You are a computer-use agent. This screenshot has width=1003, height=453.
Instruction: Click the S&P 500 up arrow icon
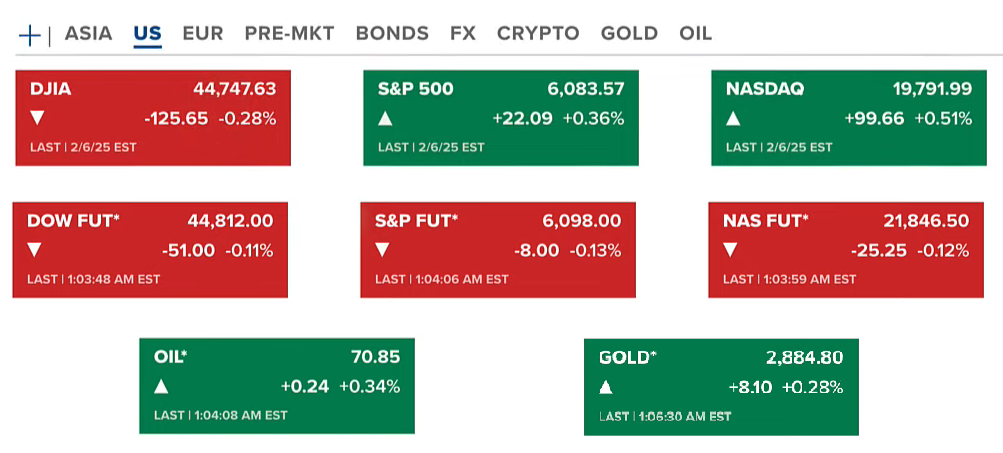point(386,119)
